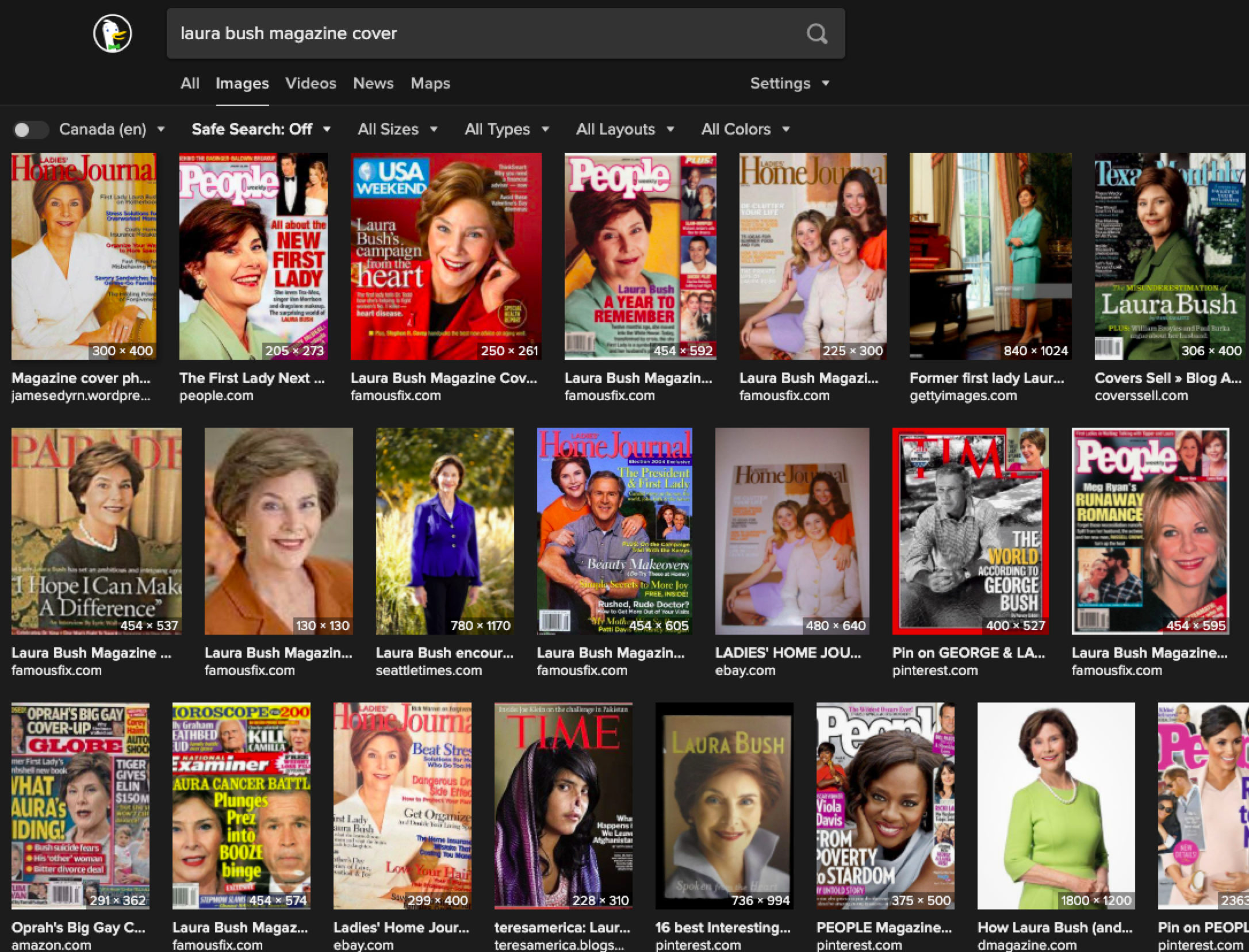Viewport: 1249px width, 952px height.
Task: Click 'Oprah's Big Gay C...' result title
Action: click(x=78, y=928)
